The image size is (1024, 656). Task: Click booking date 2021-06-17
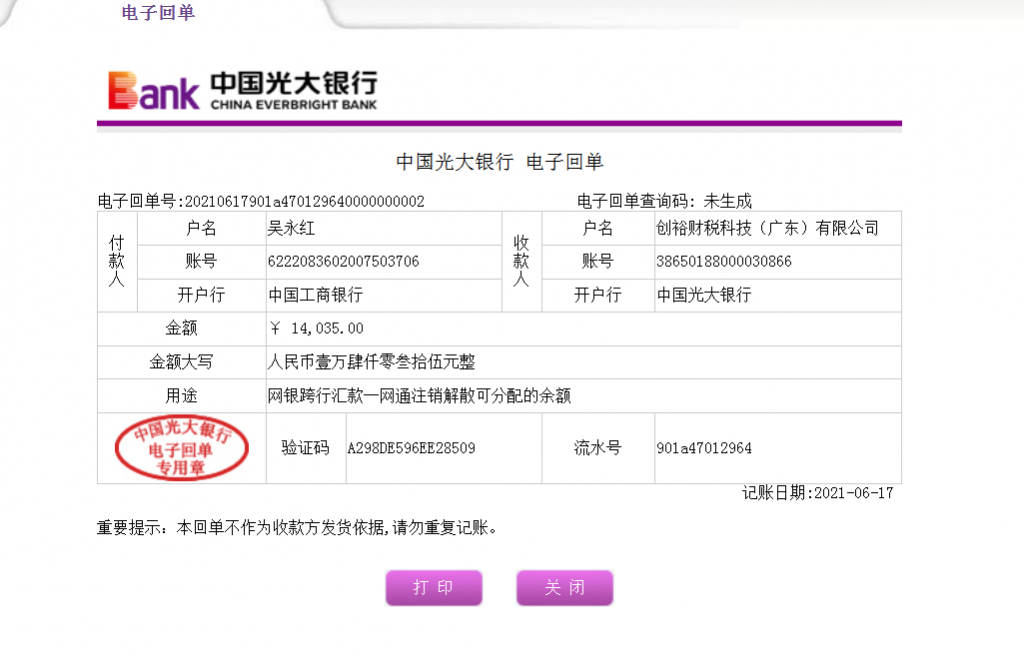[854, 493]
